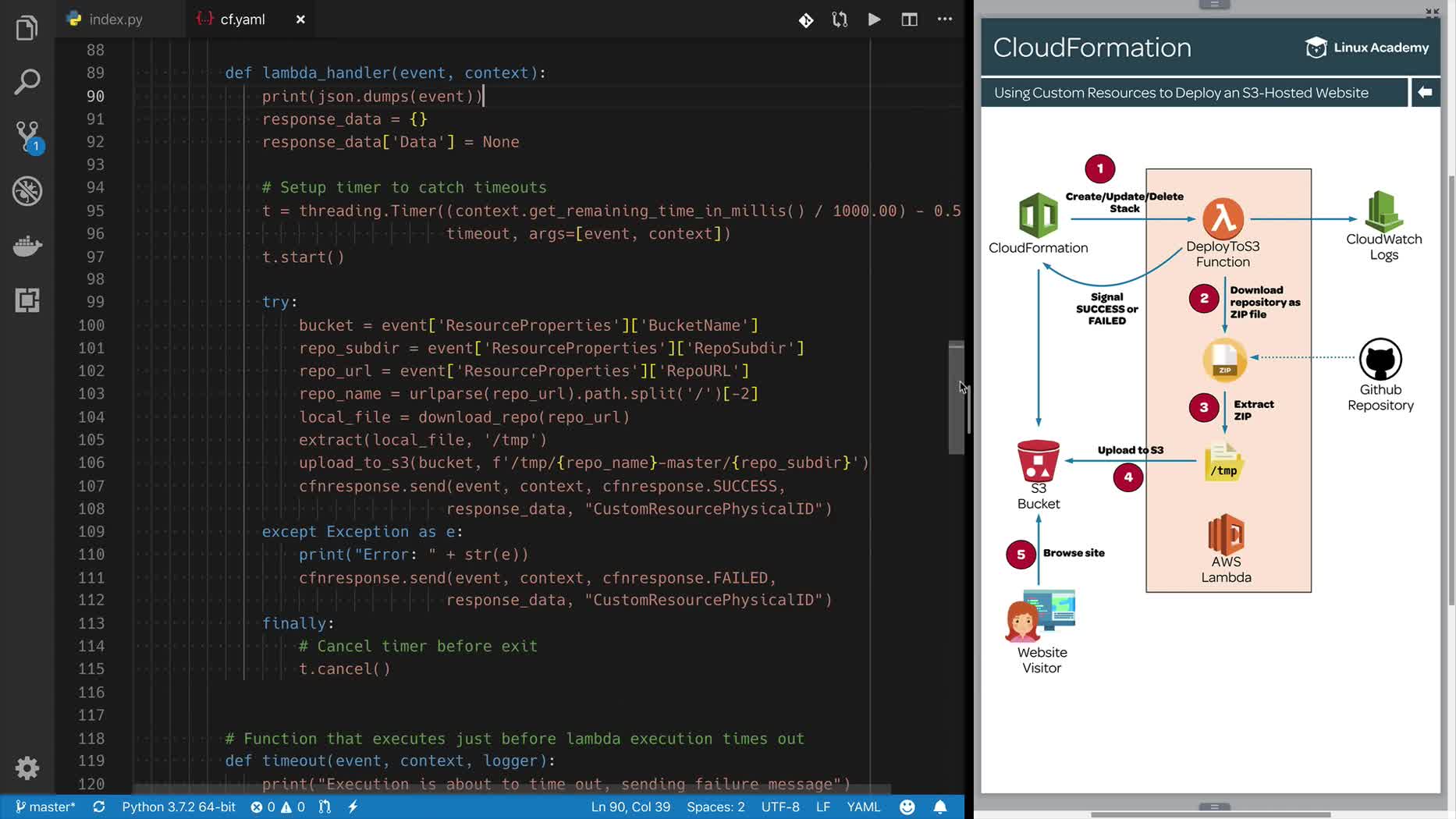The image size is (1456, 819).
Task: Click the editor vertical scrollbar thumb
Action: pos(956,398)
